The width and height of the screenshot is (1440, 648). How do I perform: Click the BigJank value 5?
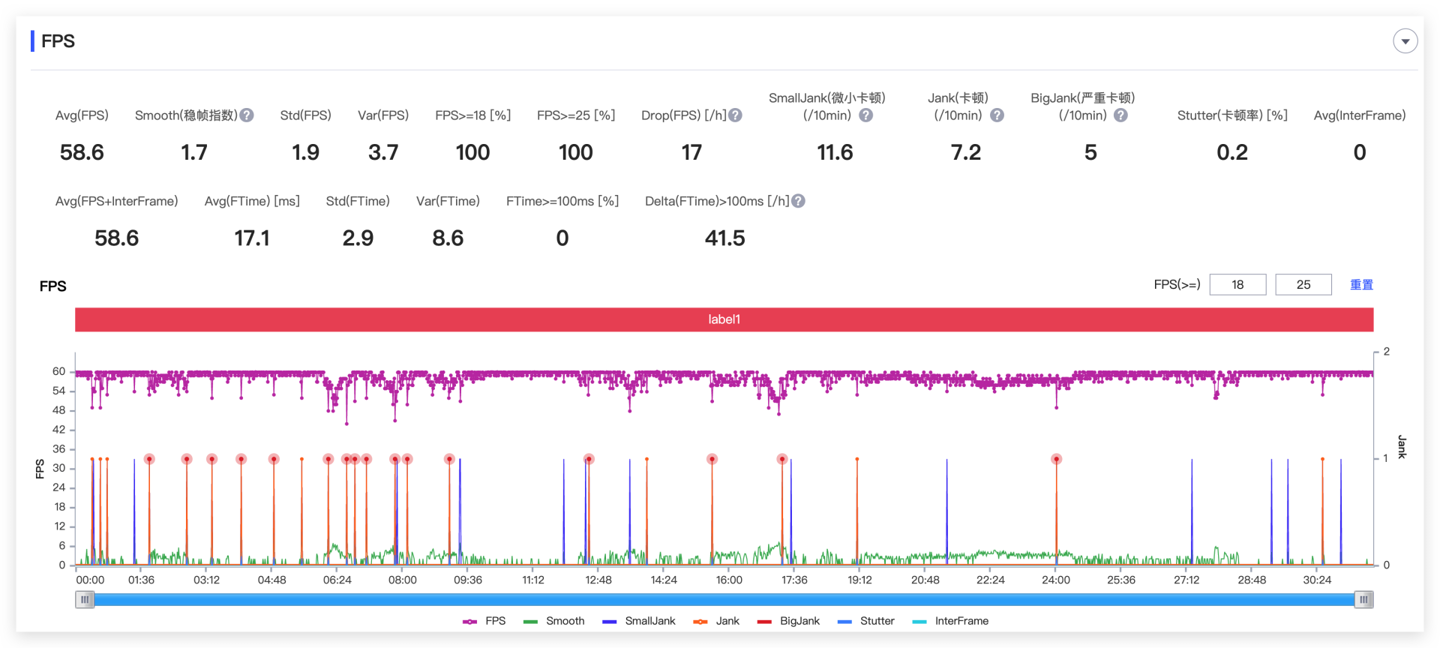(1091, 152)
